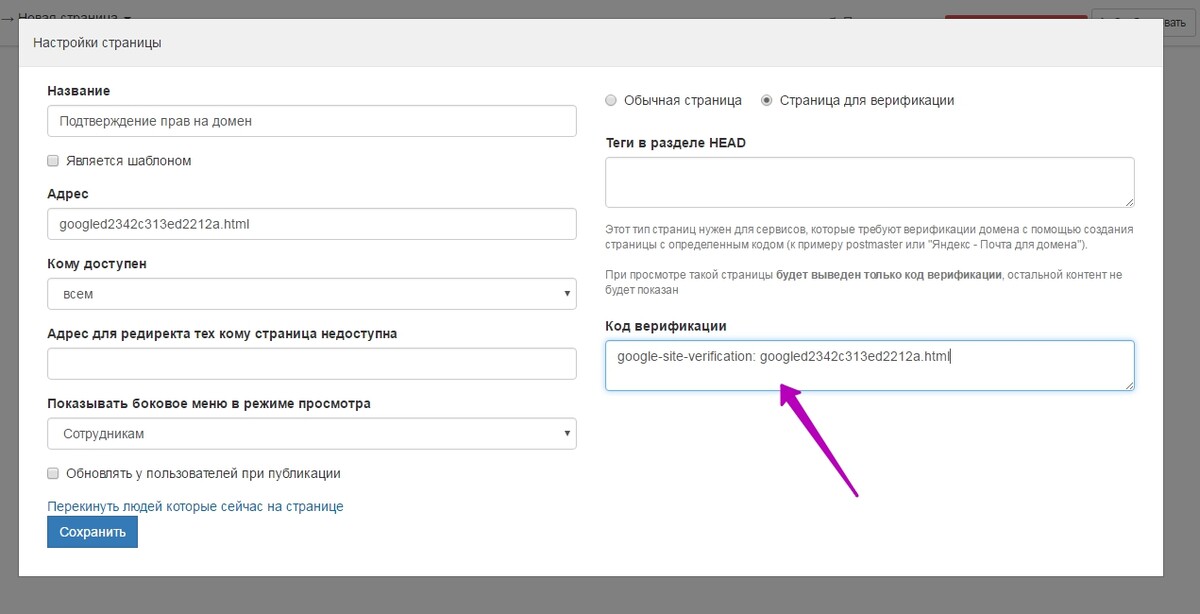Expand the Сотрудникам side menu dropdown
This screenshot has height=614, width=1200.
[312, 434]
